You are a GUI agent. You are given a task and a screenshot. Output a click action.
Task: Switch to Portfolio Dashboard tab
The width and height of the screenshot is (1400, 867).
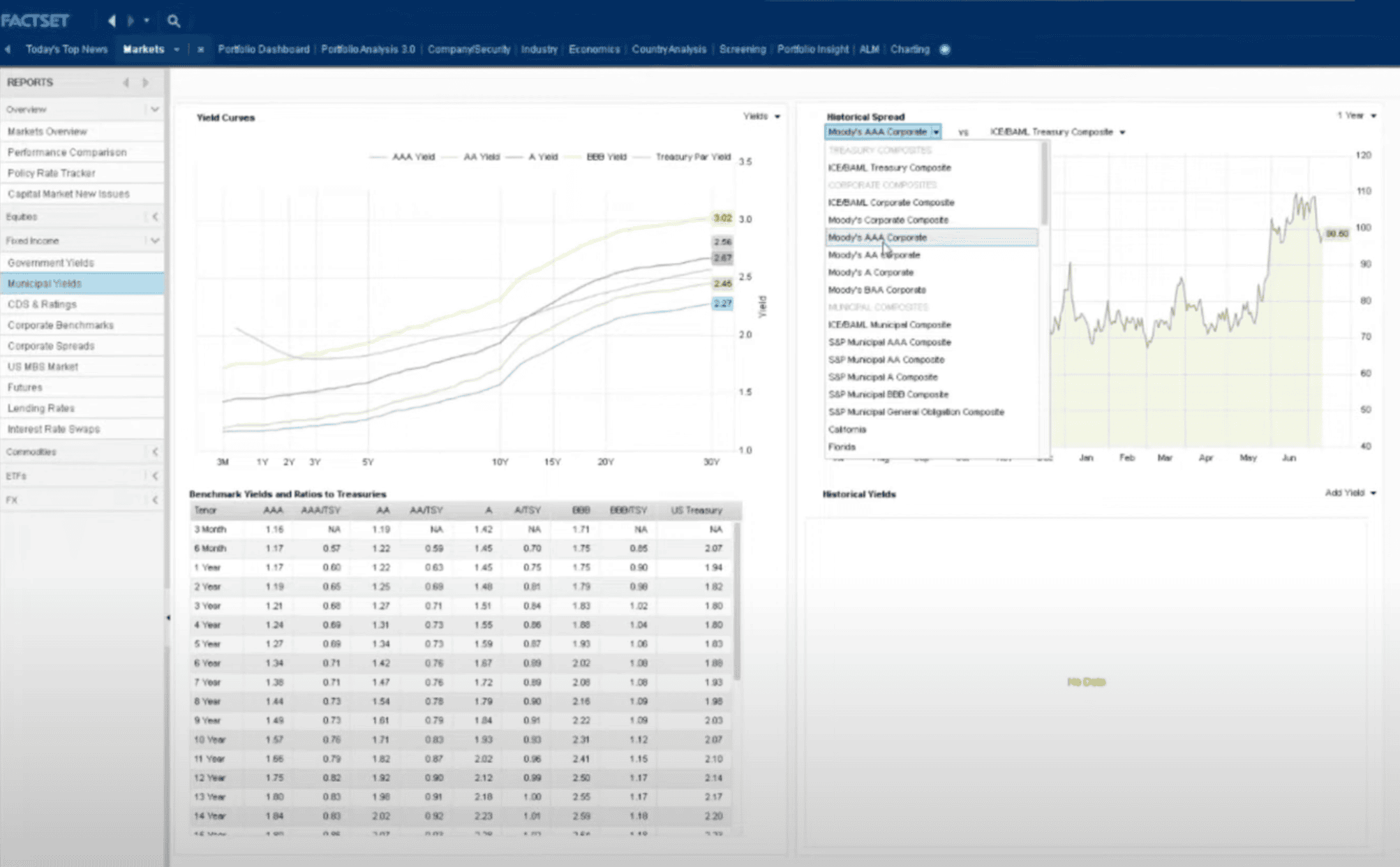[x=264, y=50]
